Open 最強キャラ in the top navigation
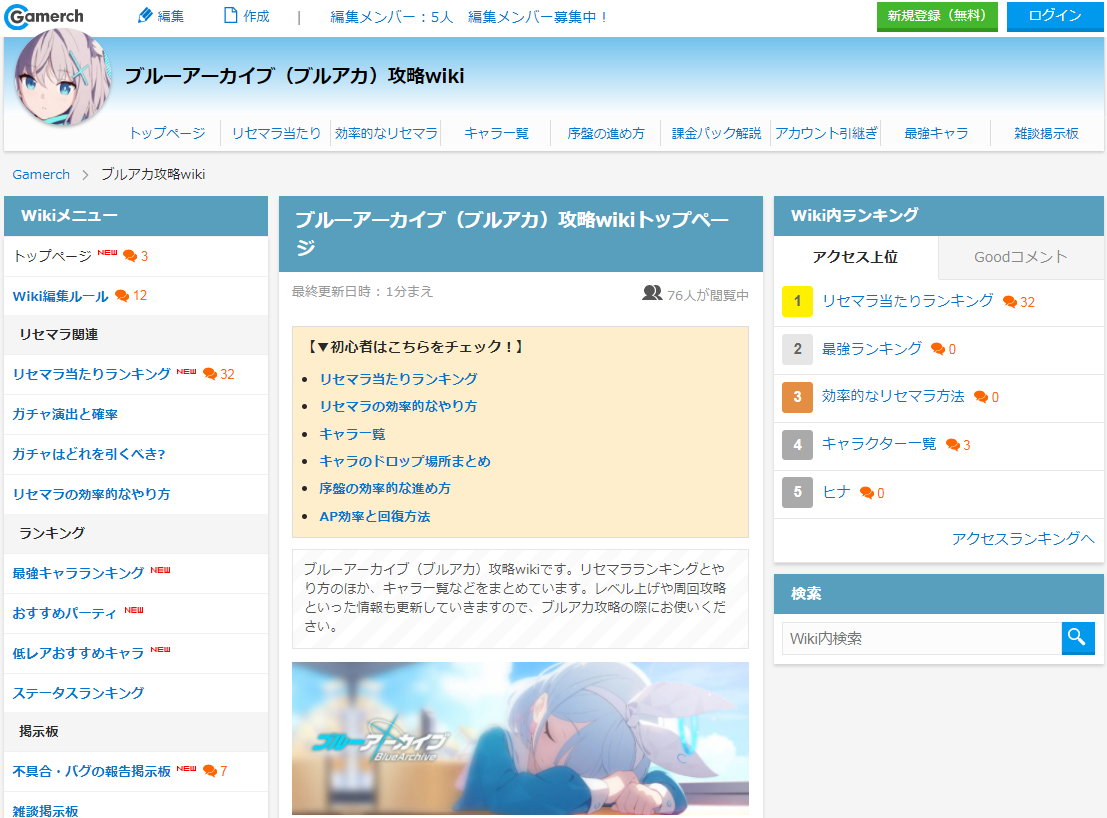Image resolution: width=1107 pixels, height=818 pixels. pos(936,133)
